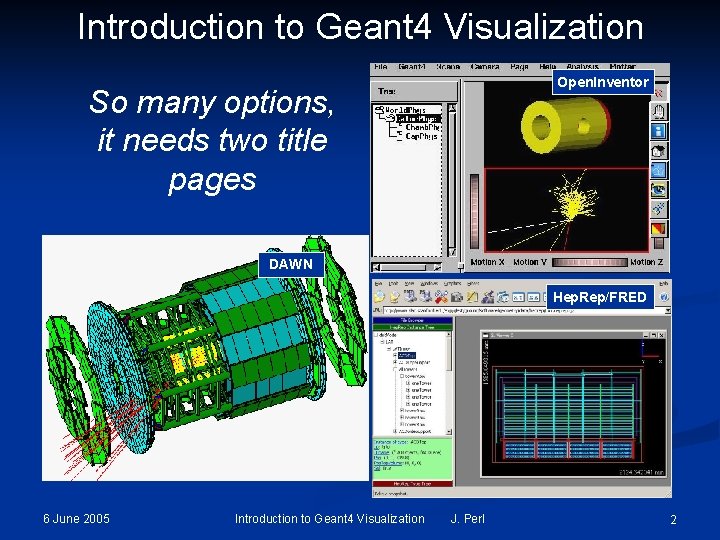
Task: Open the far-right menu in the FRED menu bar
Action: coord(664,284)
